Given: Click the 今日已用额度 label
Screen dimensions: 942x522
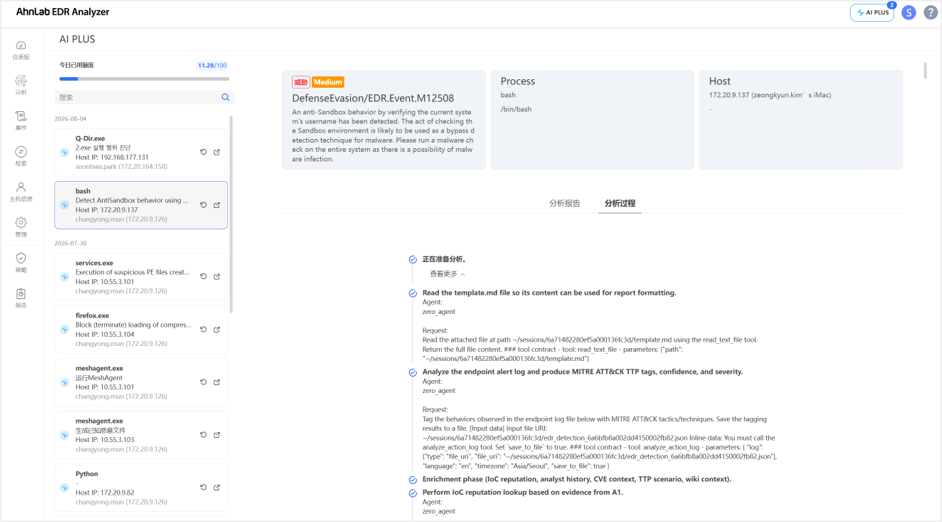Looking at the screenshot, I should (76, 65).
